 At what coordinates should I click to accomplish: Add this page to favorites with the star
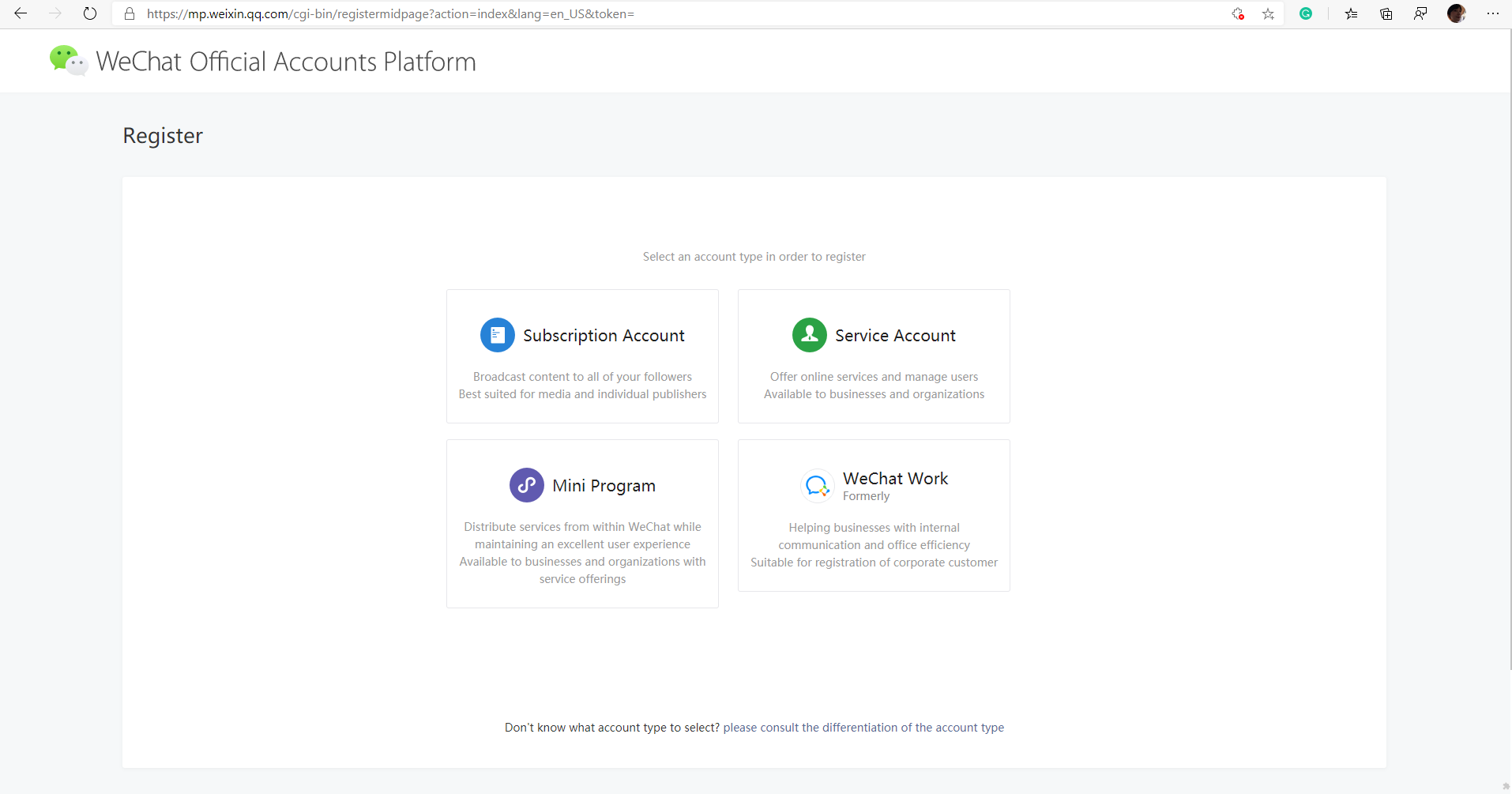coord(1268,13)
